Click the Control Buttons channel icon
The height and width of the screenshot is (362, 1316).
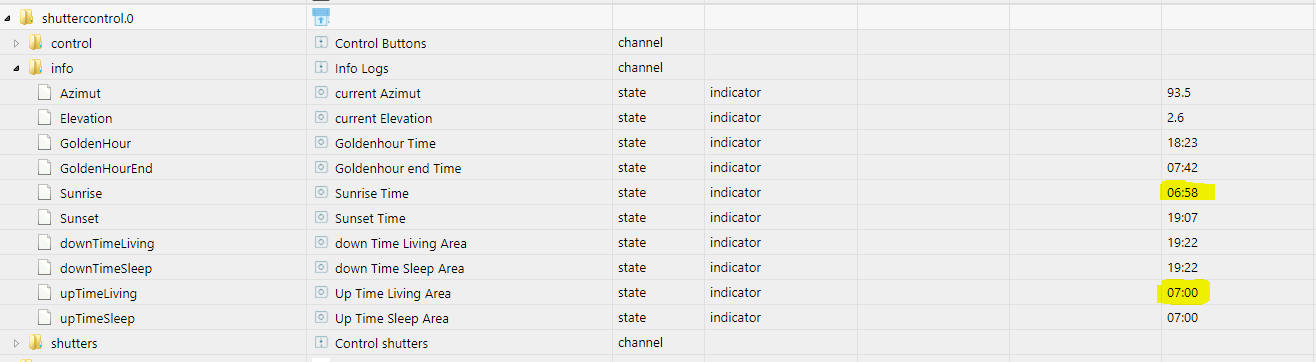pos(321,43)
